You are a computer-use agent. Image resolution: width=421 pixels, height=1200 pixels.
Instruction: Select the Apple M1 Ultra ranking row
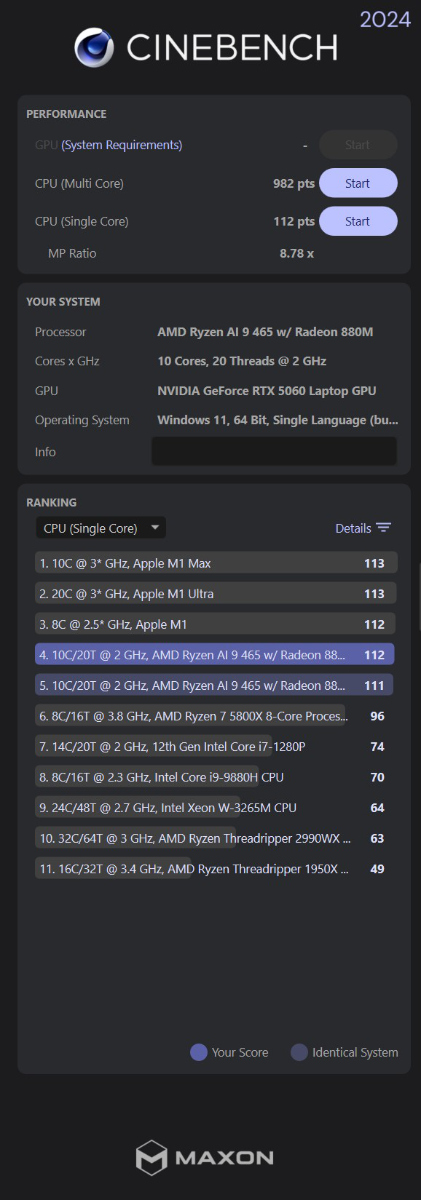click(216, 593)
